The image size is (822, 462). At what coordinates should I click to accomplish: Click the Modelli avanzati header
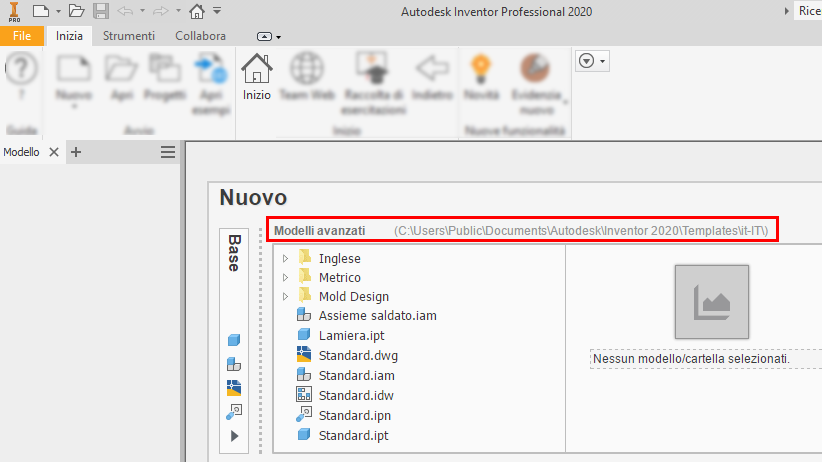319,231
